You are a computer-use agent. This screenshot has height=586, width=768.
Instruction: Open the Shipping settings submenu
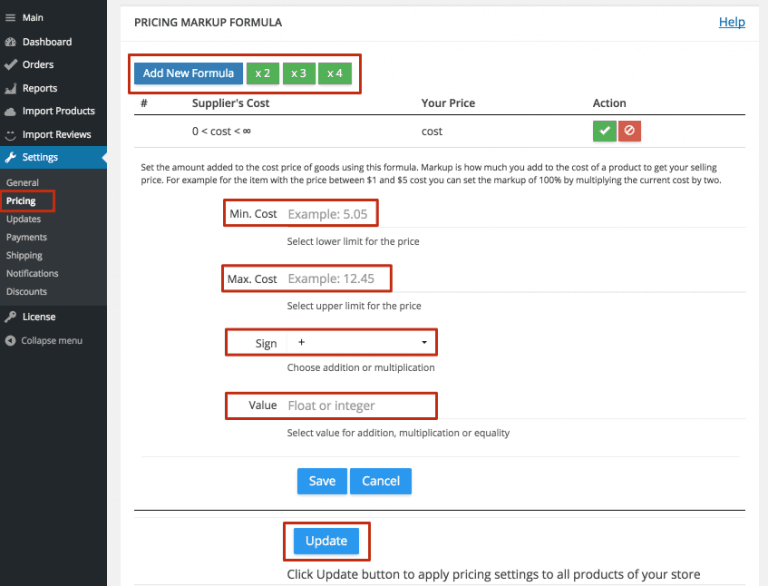point(24,255)
